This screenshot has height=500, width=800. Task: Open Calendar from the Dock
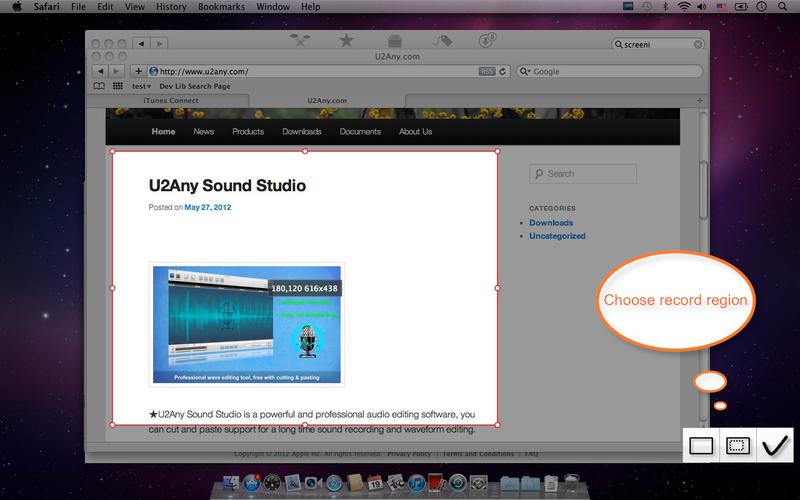[375, 483]
